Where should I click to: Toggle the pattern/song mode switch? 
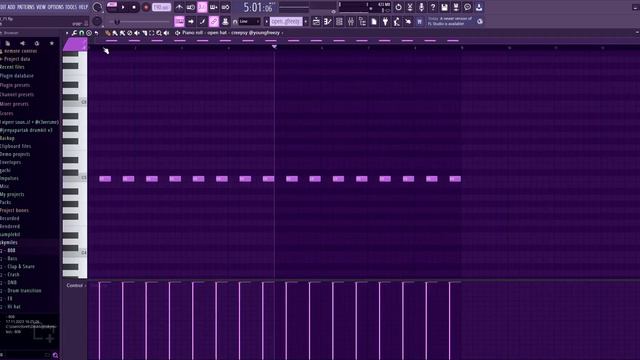[112, 6]
